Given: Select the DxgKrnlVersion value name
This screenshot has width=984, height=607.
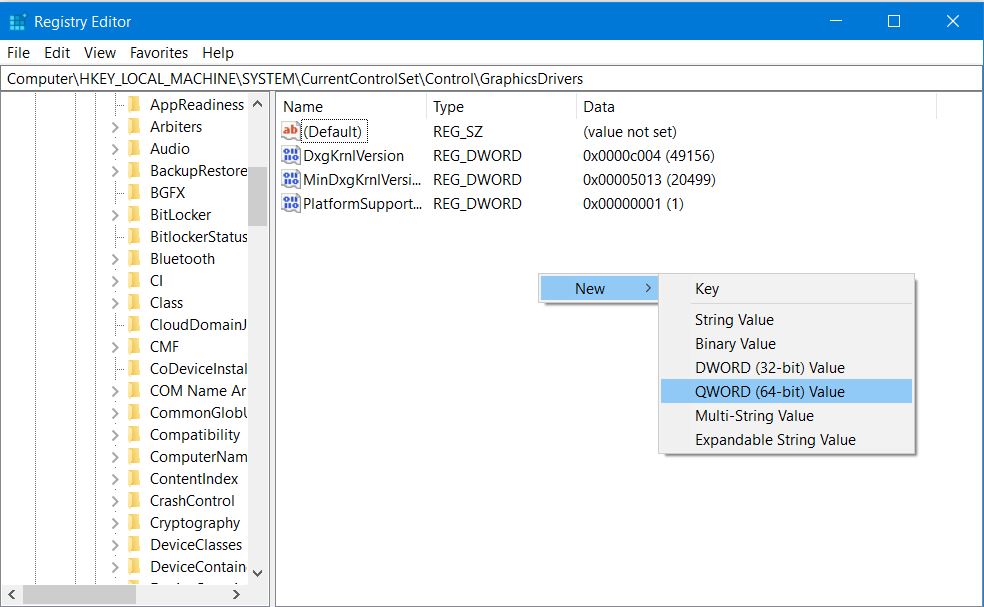Looking at the screenshot, I should tap(353, 156).
